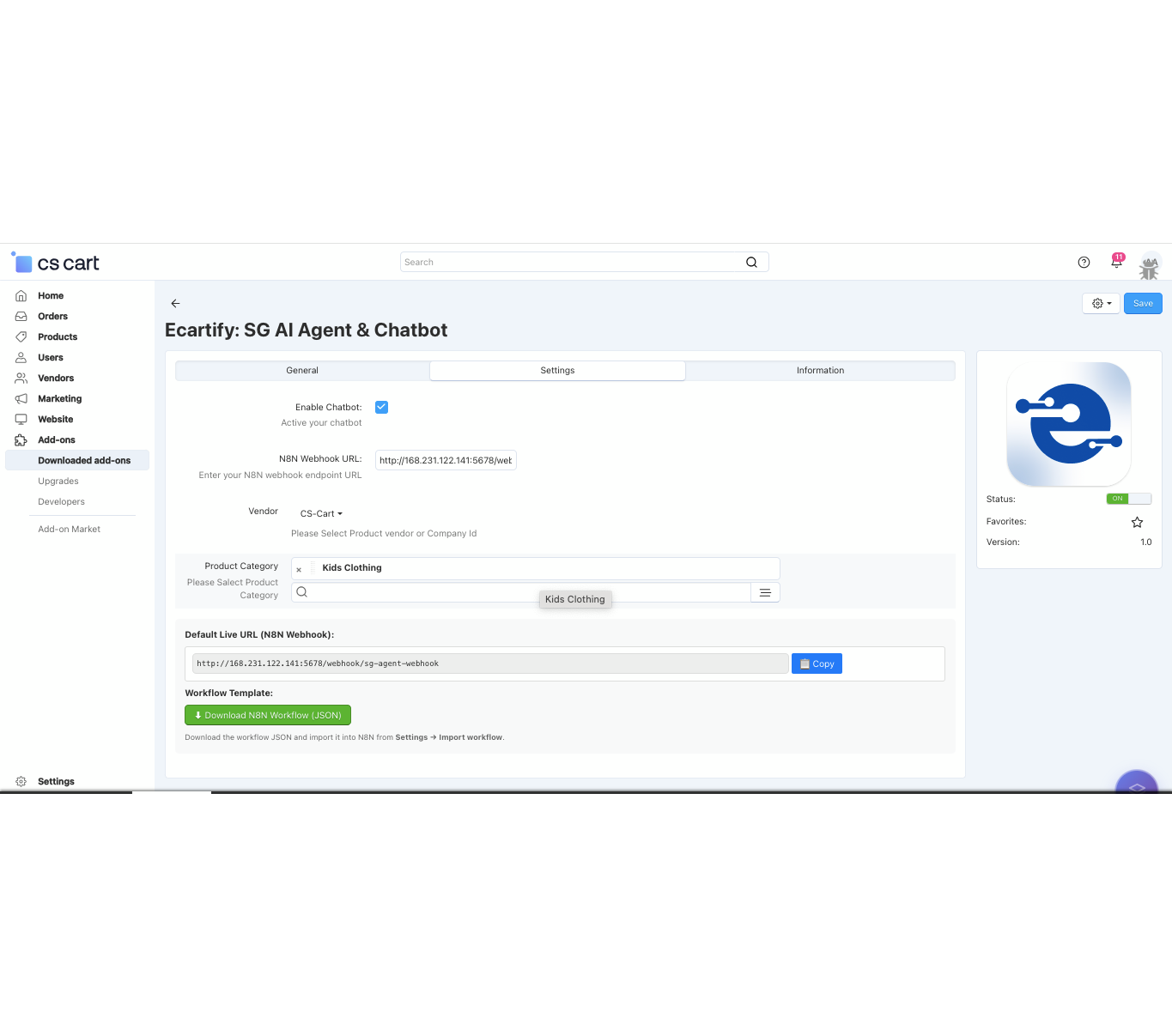This screenshot has width=1172, height=1036.
Task: Open the help question mark icon
Action: 1084,263
